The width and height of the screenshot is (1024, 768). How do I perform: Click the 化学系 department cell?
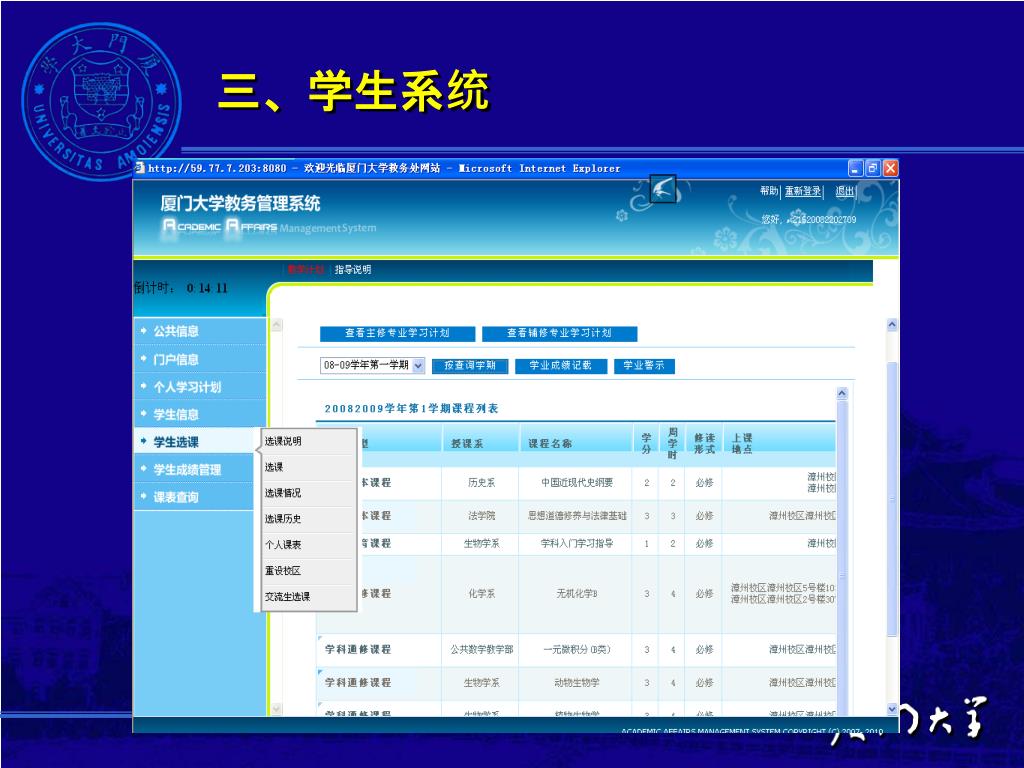(x=481, y=594)
